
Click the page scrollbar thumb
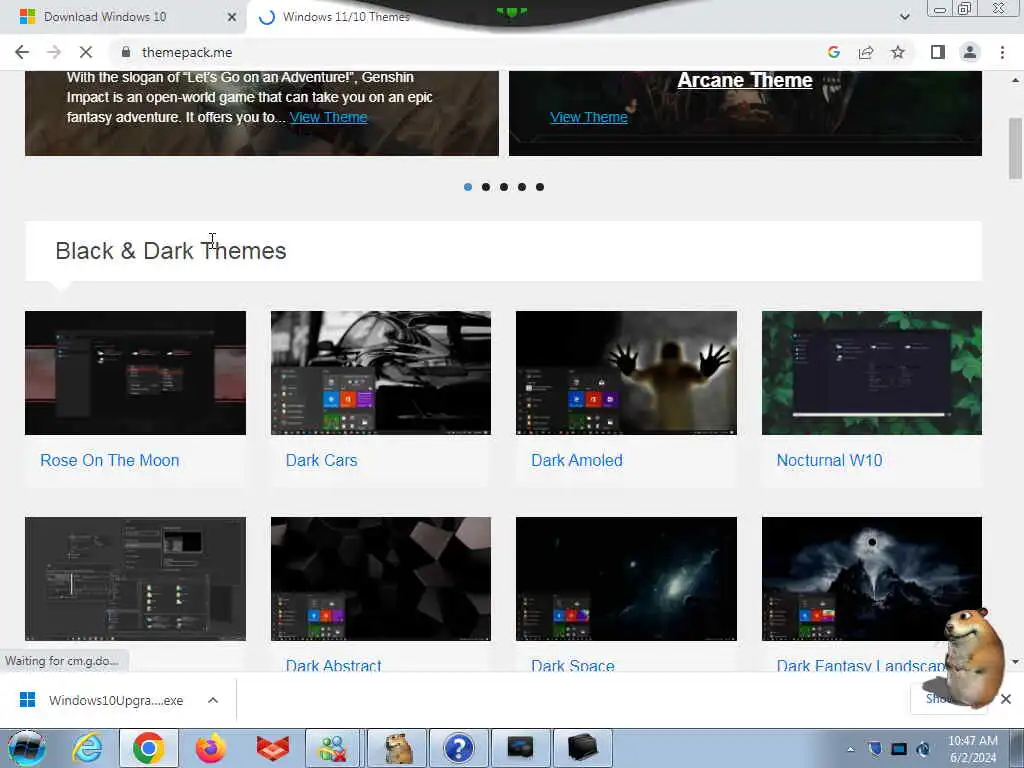point(1015,148)
